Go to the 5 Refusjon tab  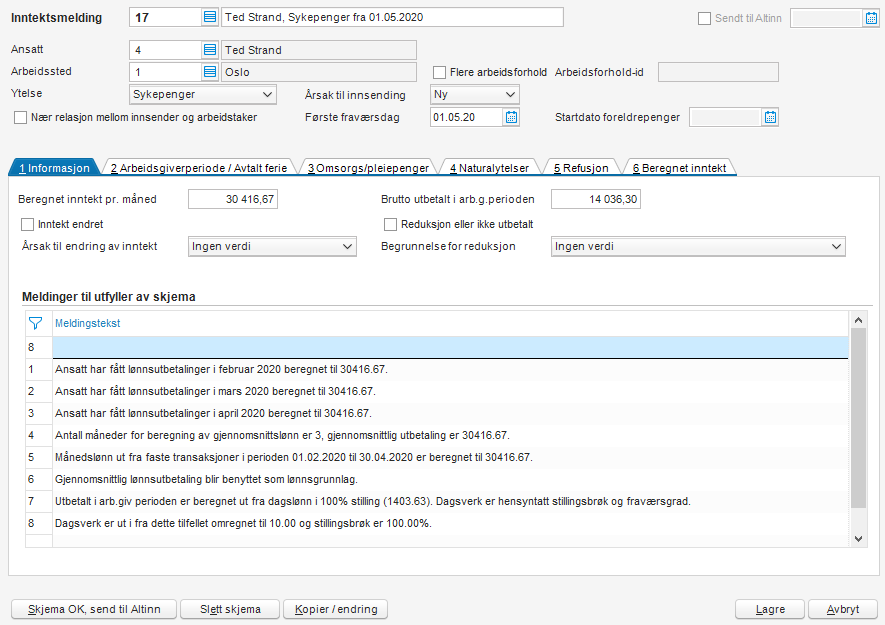[x=581, y=168]
